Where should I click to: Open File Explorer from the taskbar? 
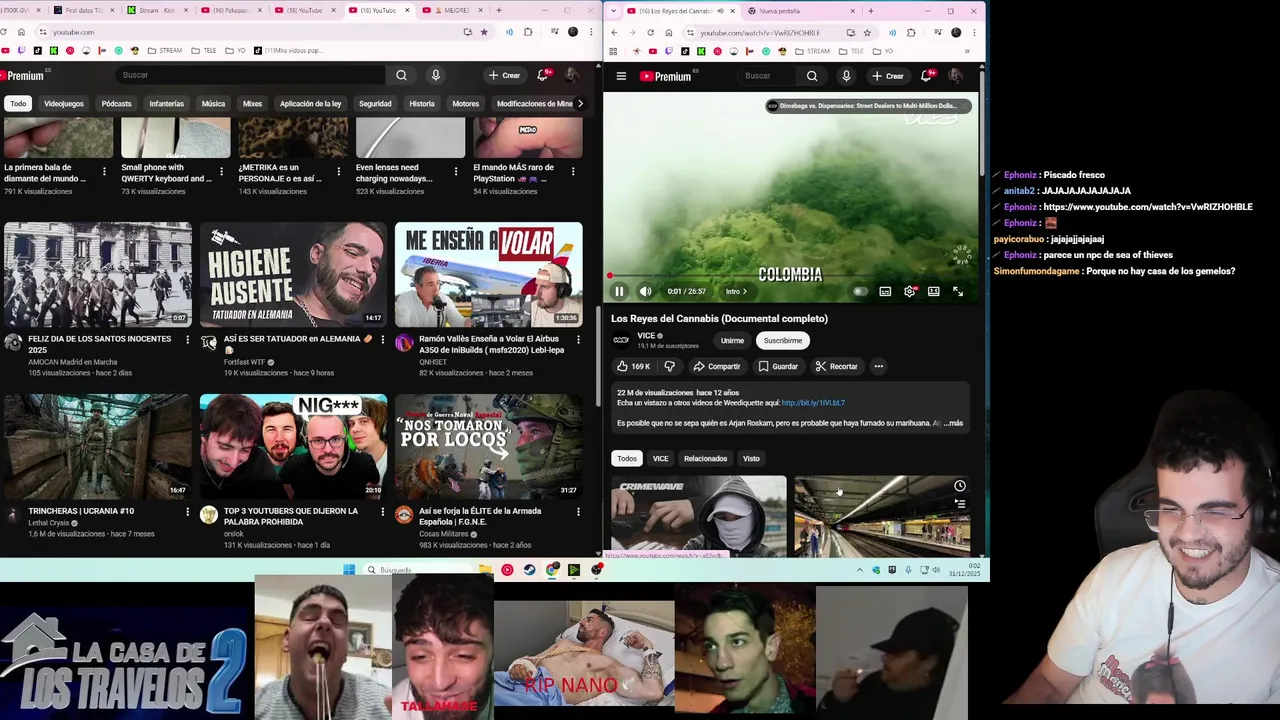[485, 570]
